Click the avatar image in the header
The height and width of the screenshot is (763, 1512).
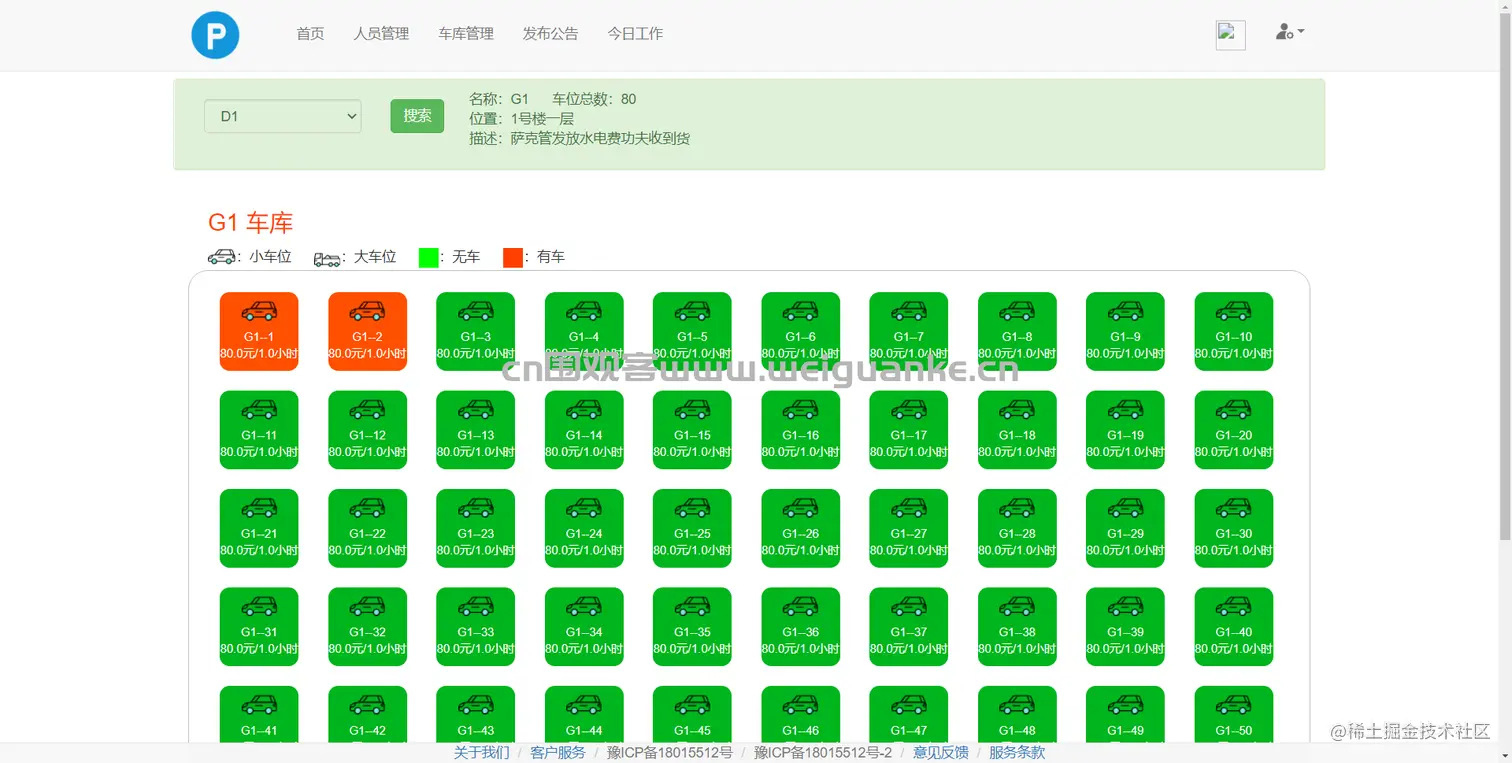point(1230,35)
